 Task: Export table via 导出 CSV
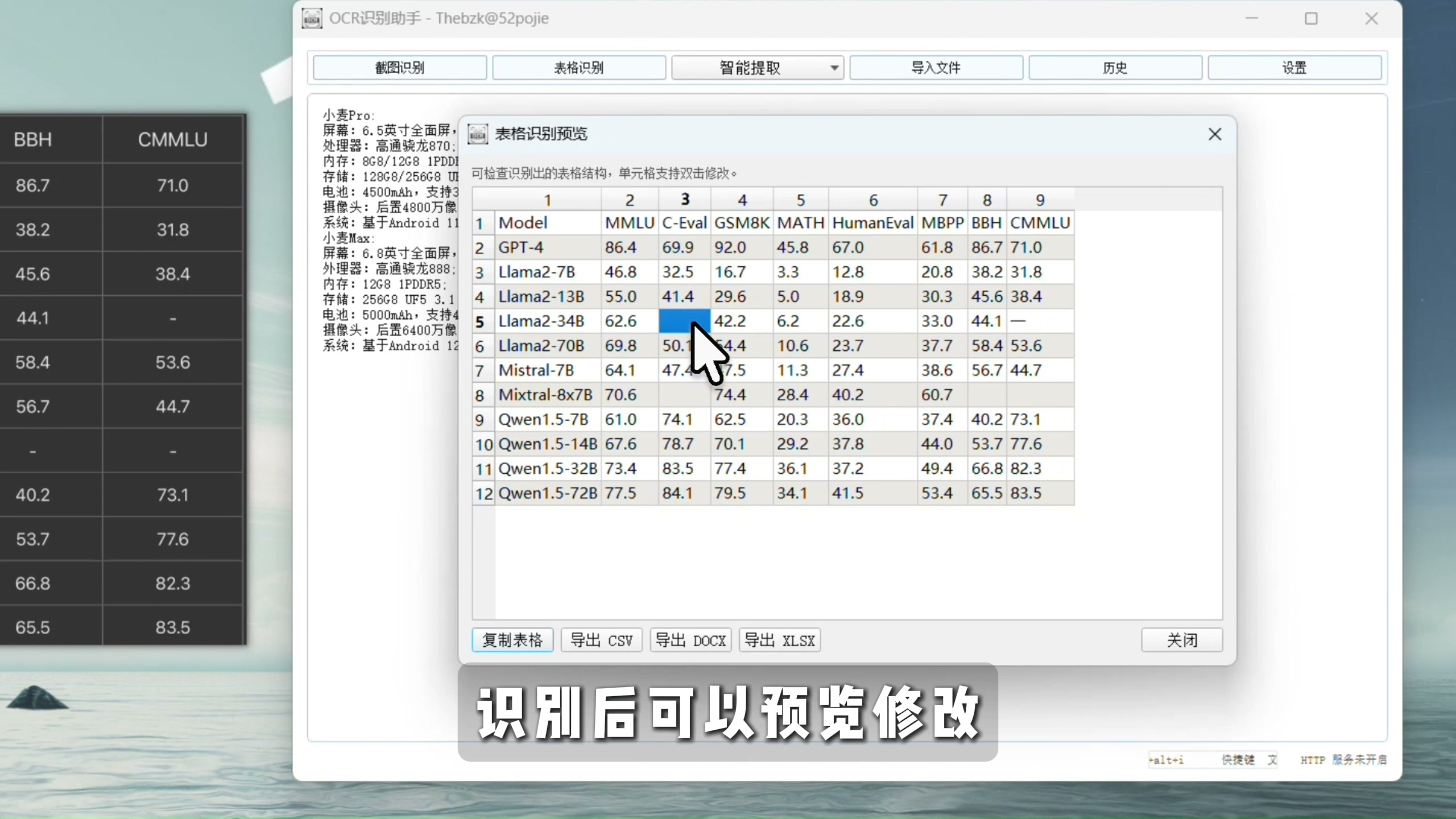coord(602,640)
